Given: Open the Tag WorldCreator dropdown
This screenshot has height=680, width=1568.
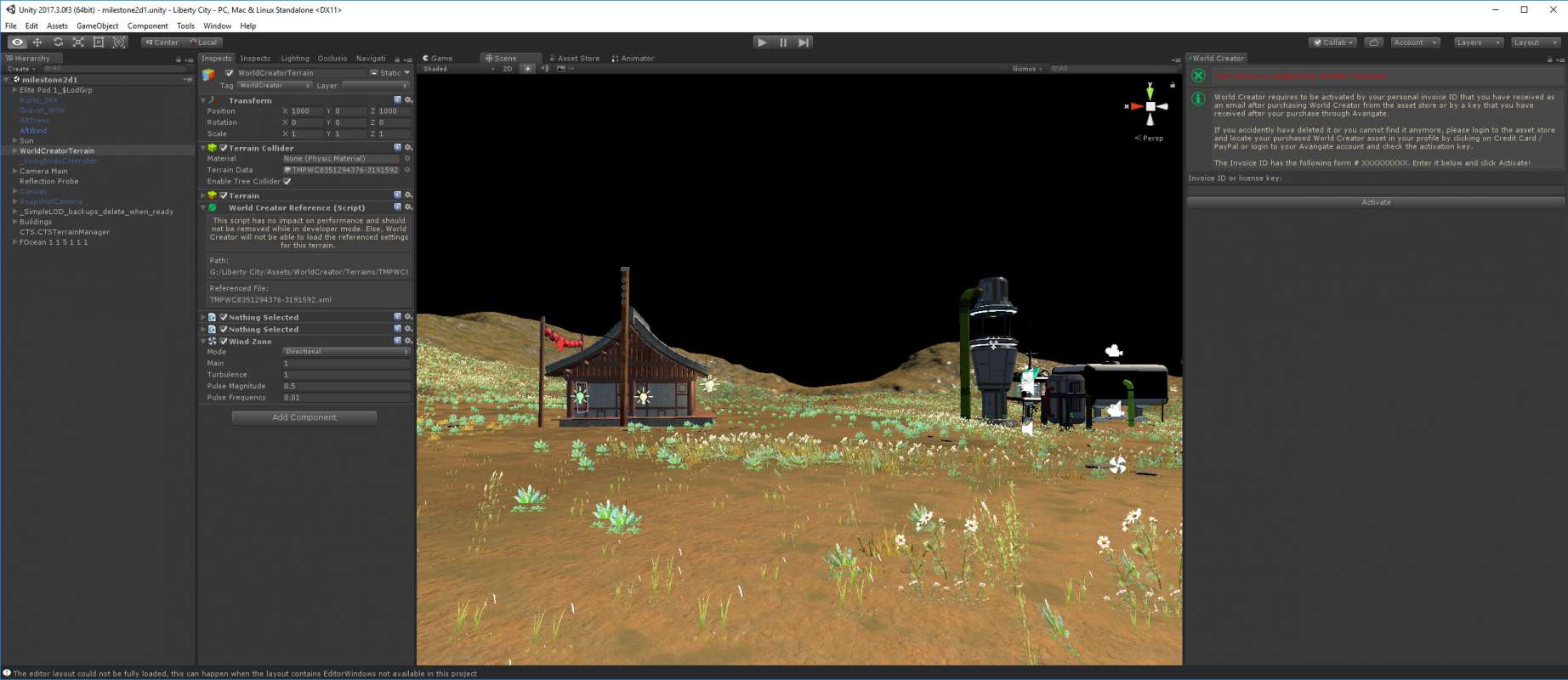Looking at the screenshot, I should [x=274, y=85].
